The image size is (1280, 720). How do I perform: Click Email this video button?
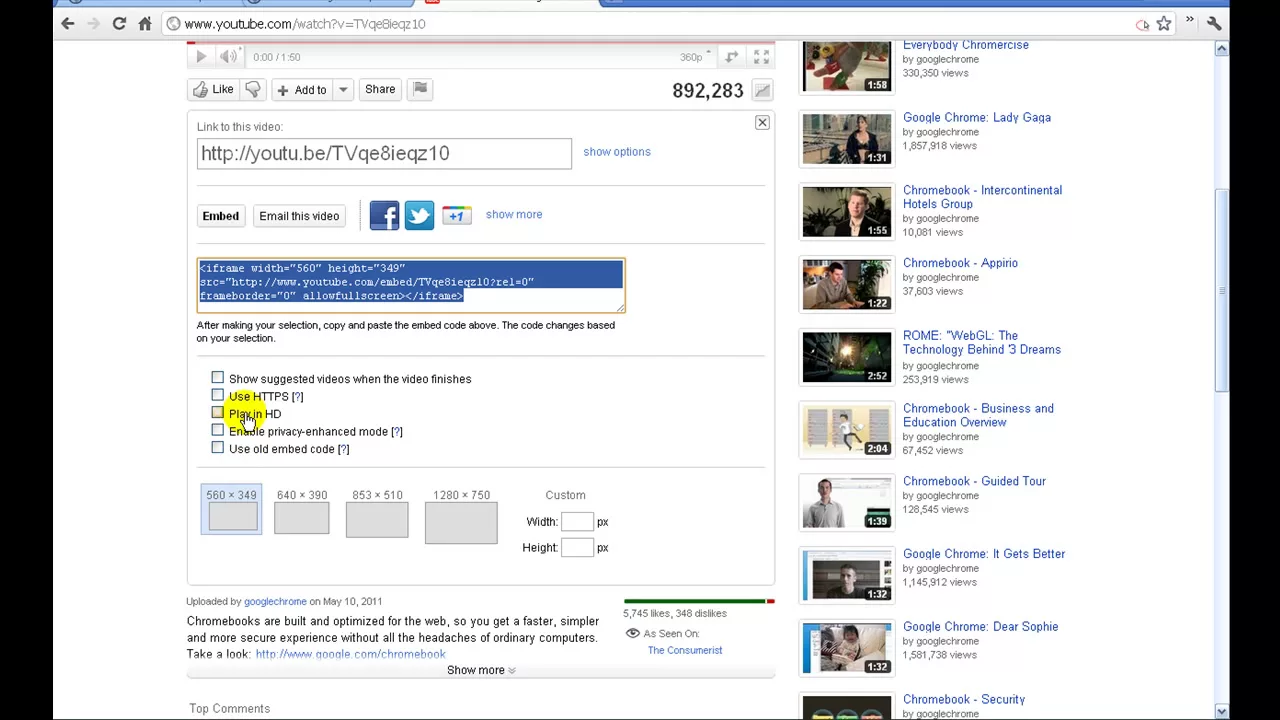pos(299,216)
